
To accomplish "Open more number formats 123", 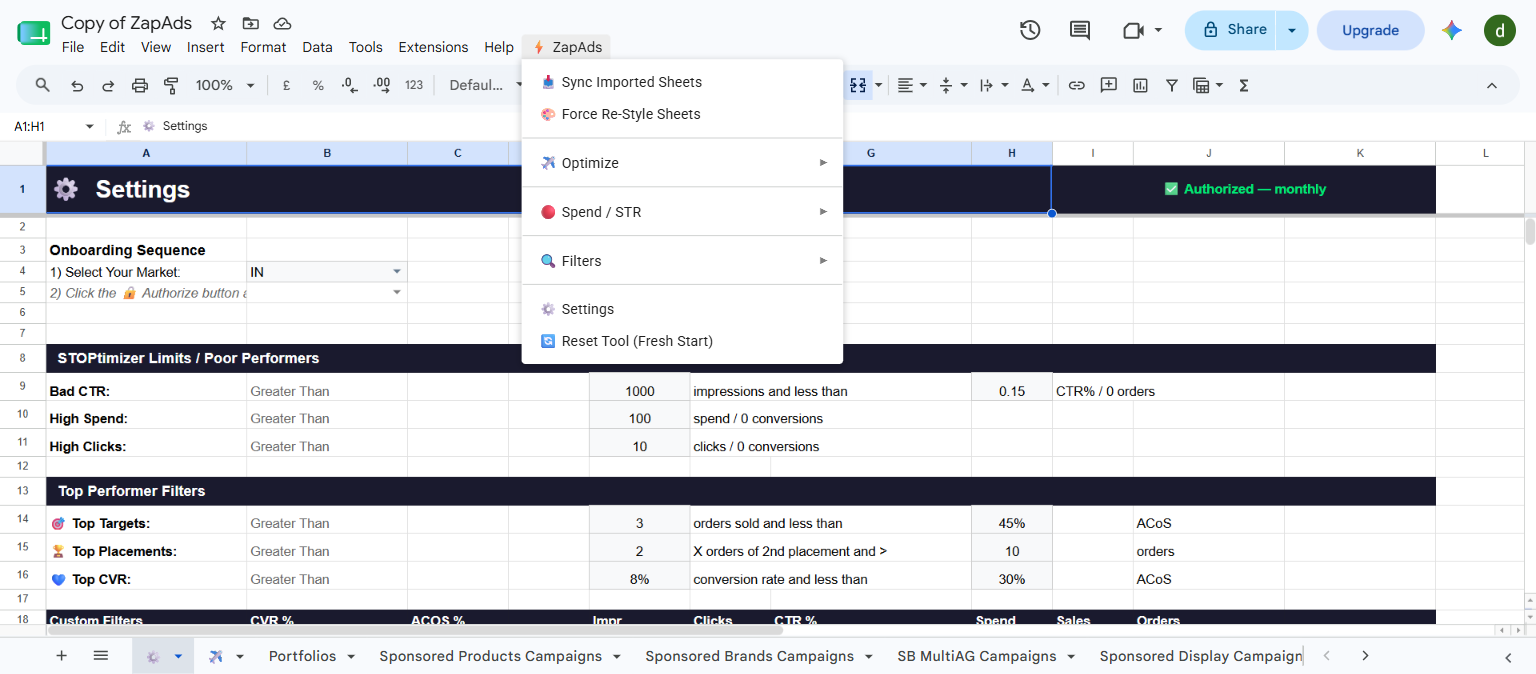I will [414, 85].
